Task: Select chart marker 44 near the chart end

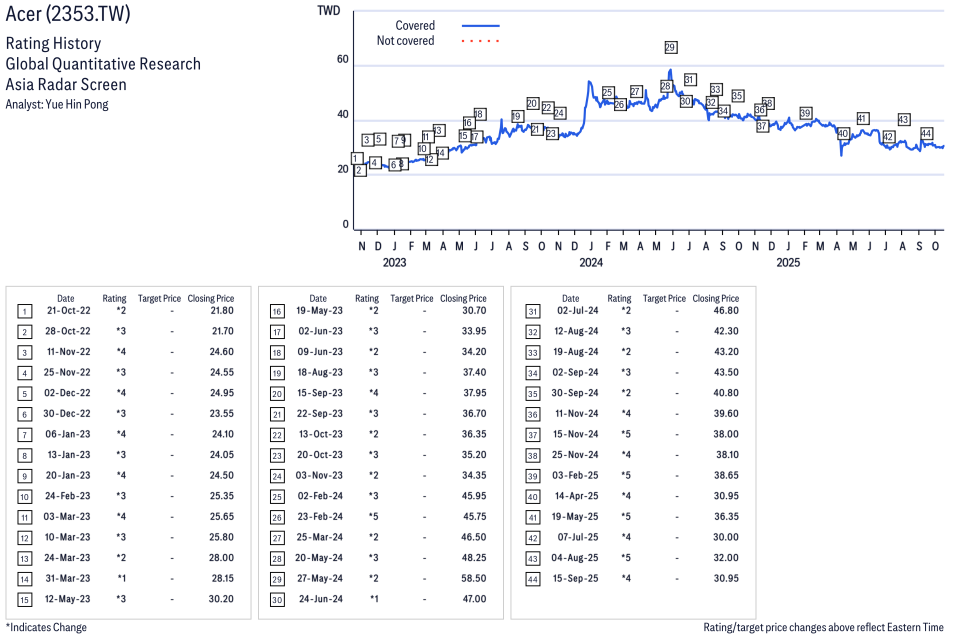Action: point(926,133)
